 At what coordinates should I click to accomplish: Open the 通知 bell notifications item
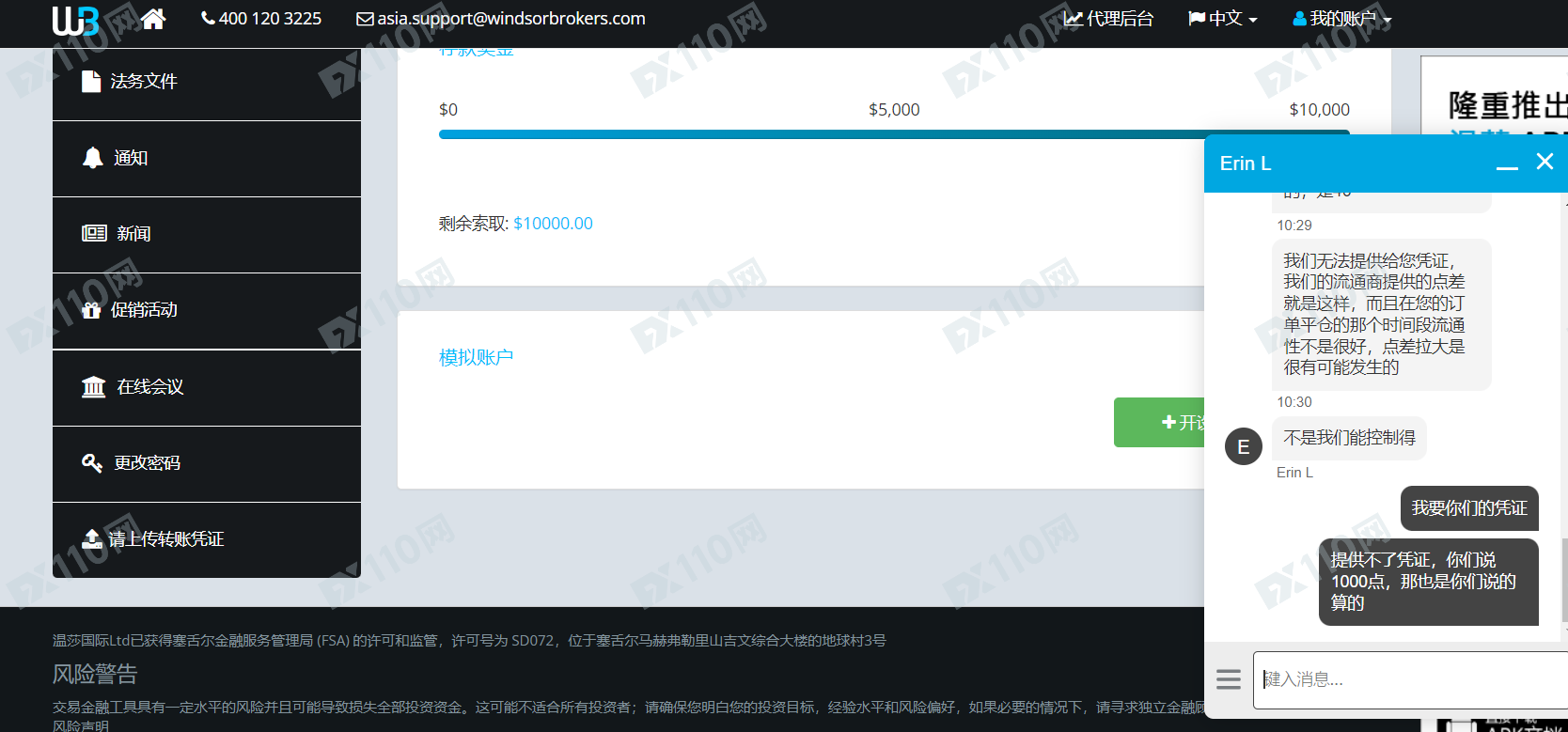click(x=207, y=158)
